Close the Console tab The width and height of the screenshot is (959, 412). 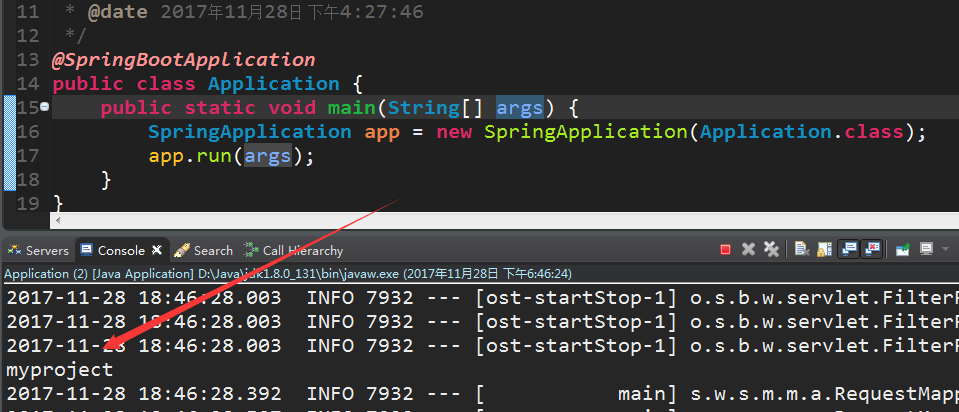tap(157, 249)
